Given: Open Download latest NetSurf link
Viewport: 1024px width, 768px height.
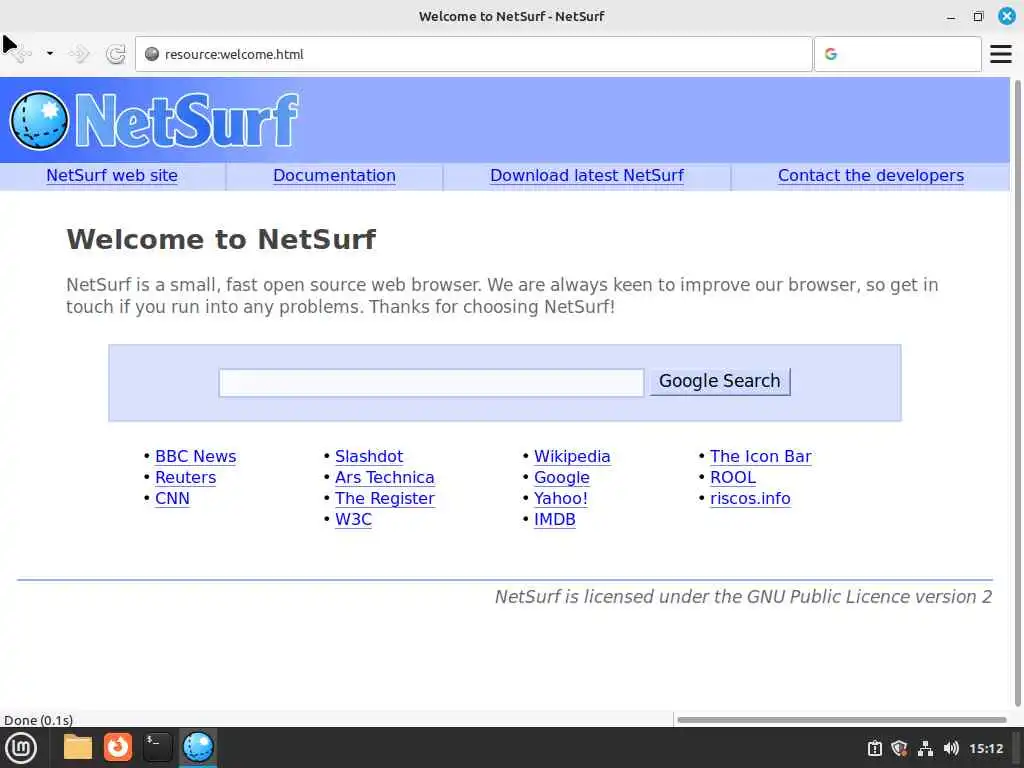Looking at the screenshot, I should click(586, 176).
